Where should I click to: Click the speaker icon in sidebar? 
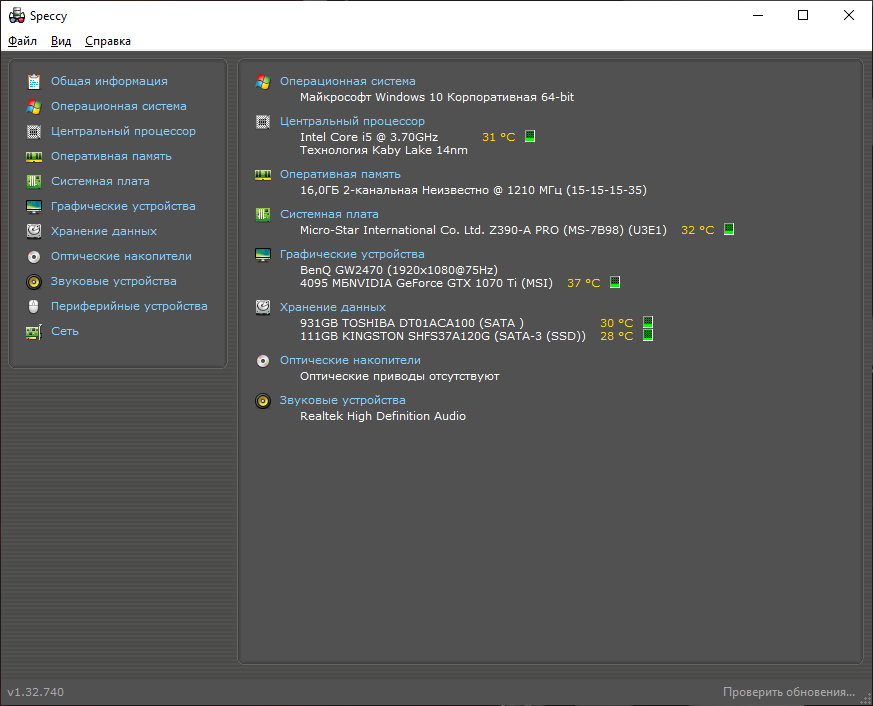point(34,282)
